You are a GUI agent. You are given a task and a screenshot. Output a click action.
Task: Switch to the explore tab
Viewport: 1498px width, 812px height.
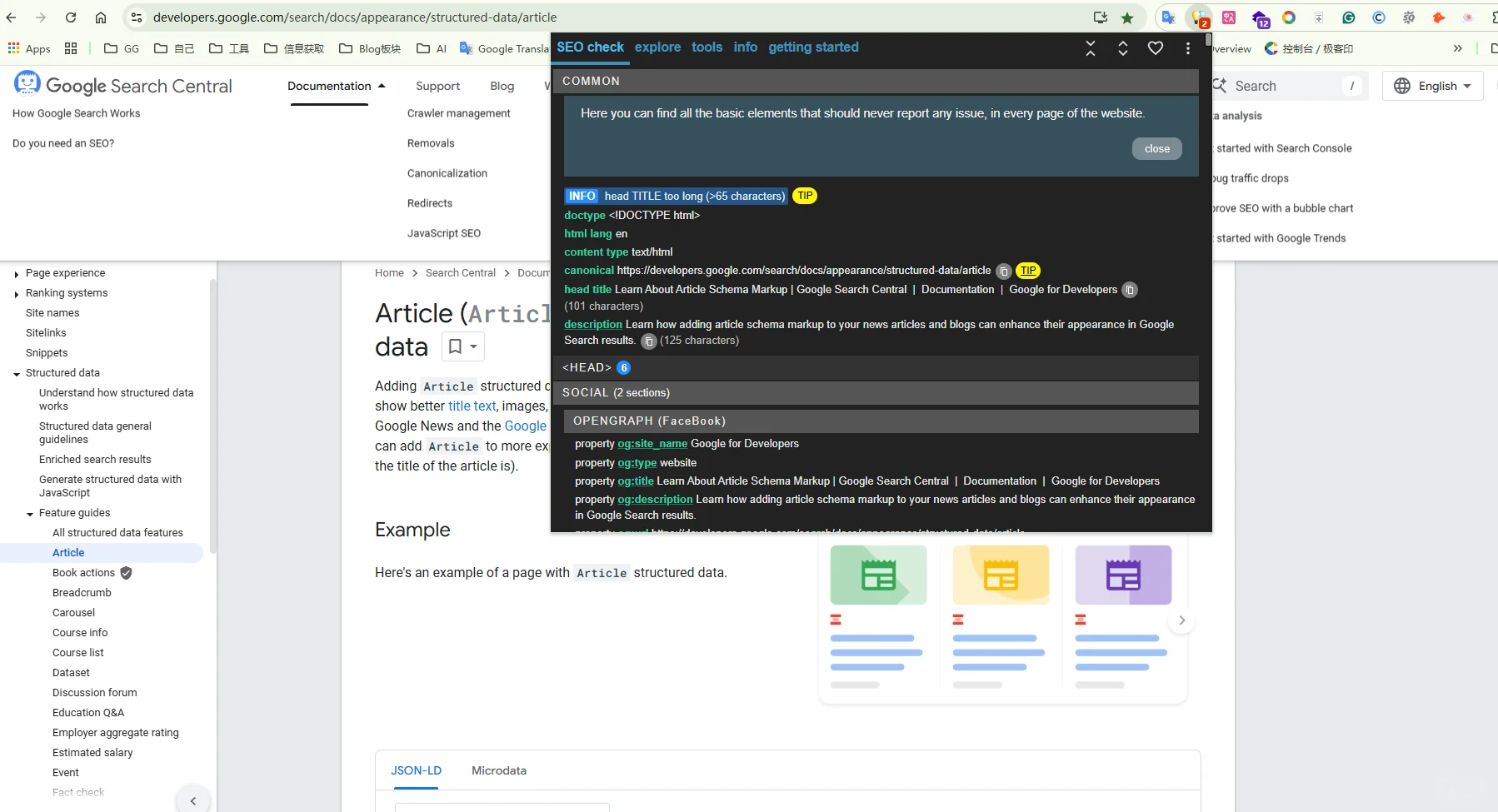click(657, 47)
